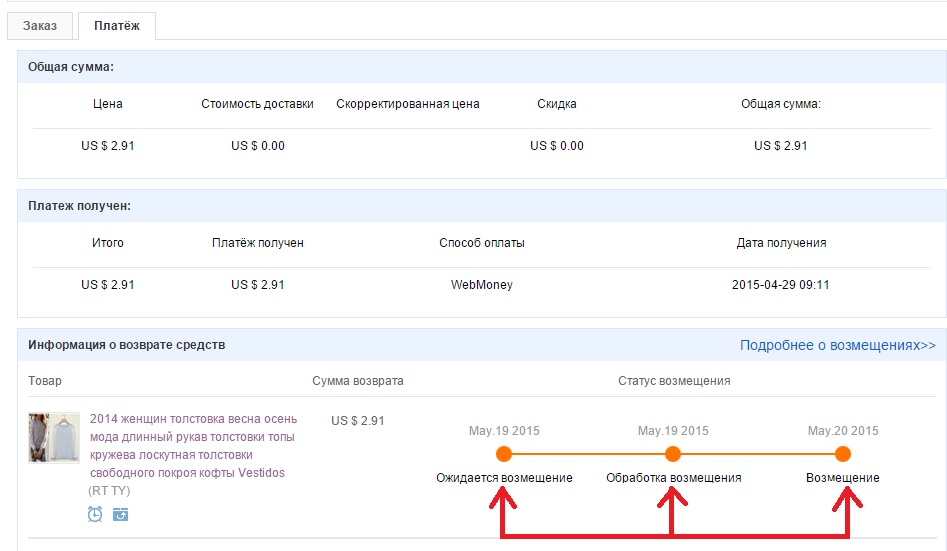The width and height of the screenshot is (947, 551).
Task: Click the (RT TY) seller label
Action: pos(109,491)
